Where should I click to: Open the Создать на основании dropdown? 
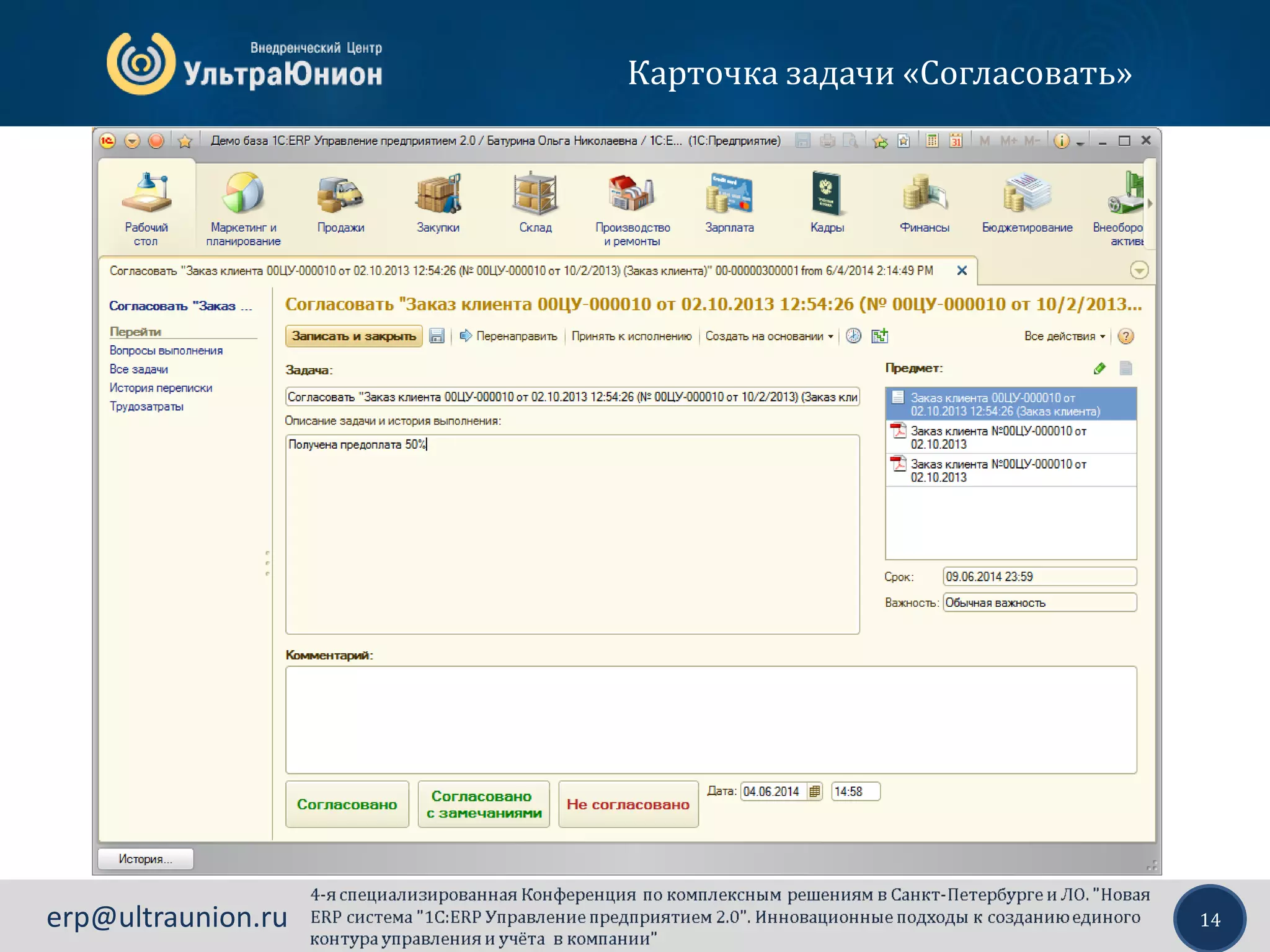tap(769, 336)
